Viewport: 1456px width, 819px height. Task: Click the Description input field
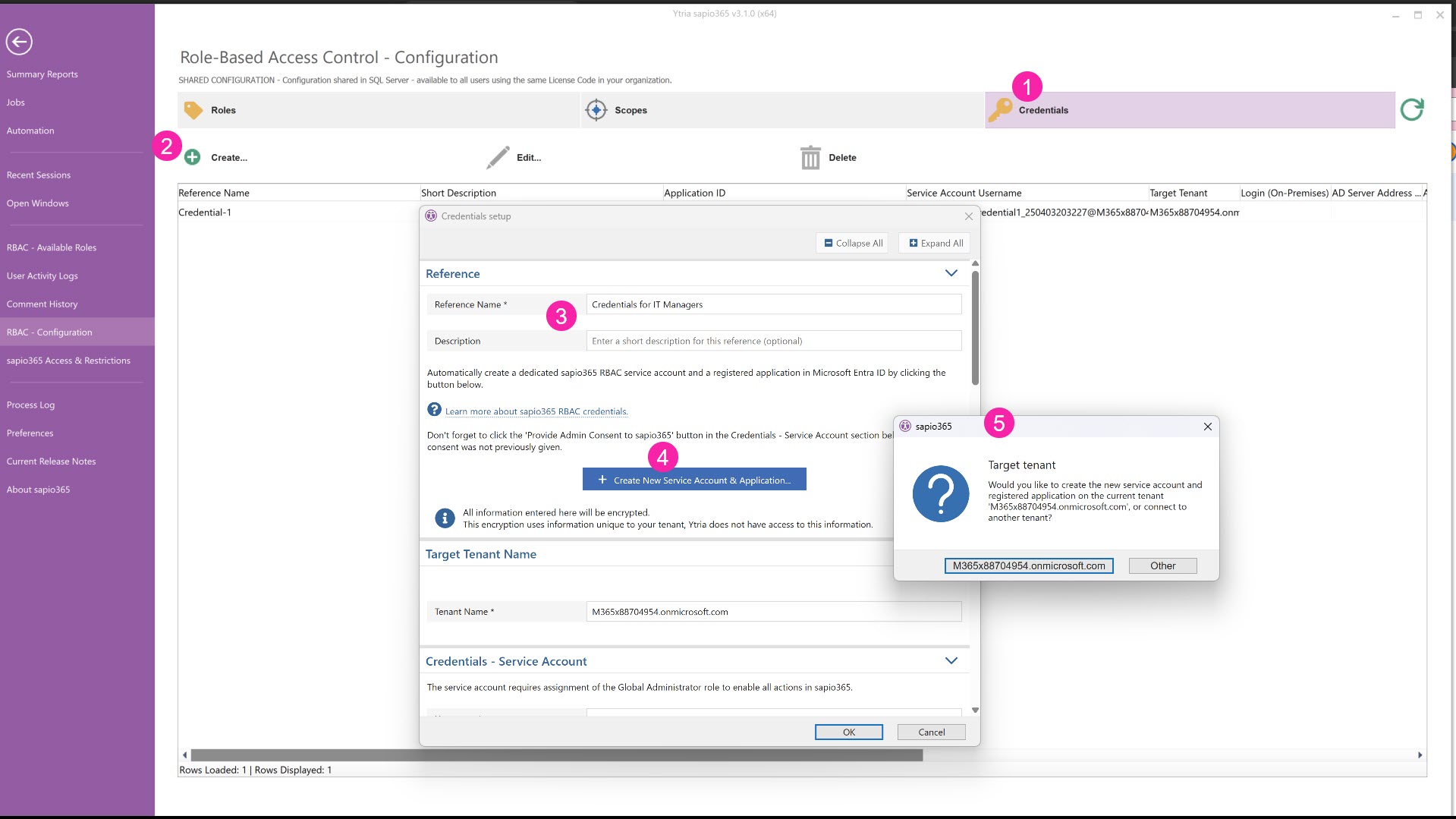(x=773, y=341)
